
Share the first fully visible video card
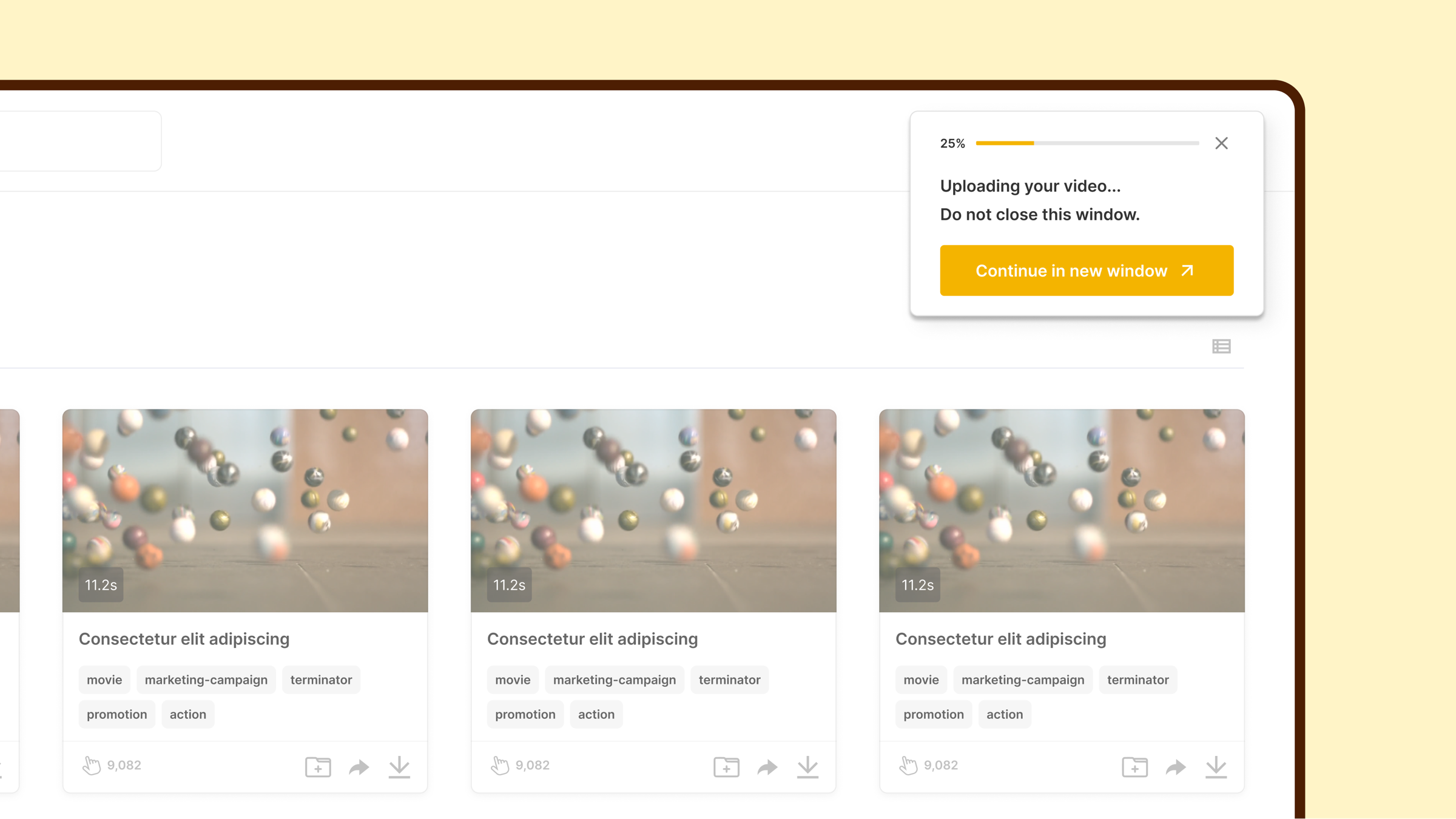359,767
